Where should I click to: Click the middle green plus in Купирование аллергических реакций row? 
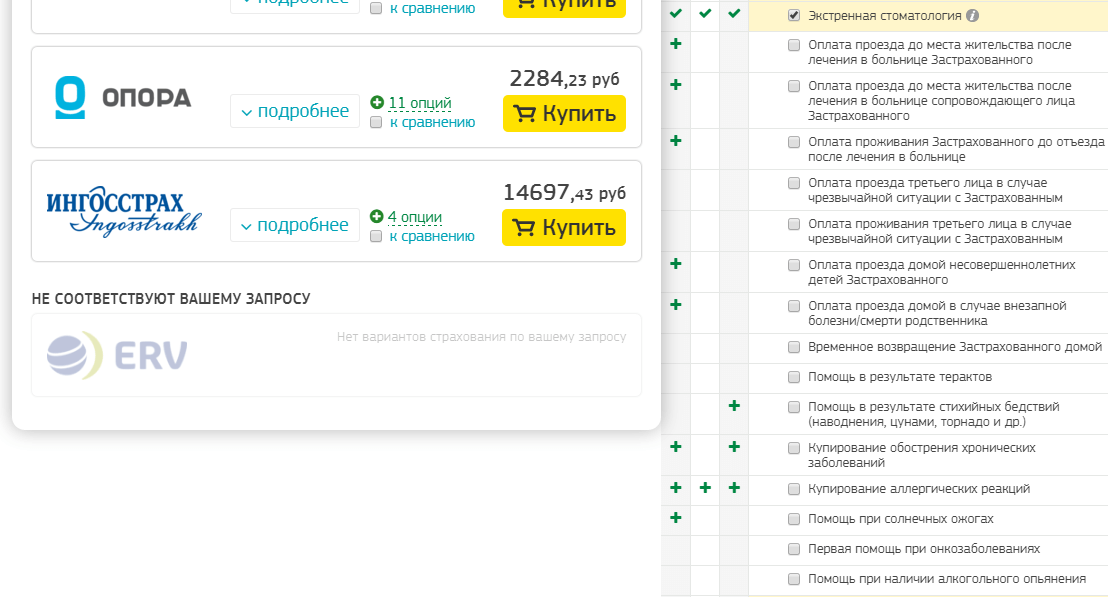[x=705, y=488]
